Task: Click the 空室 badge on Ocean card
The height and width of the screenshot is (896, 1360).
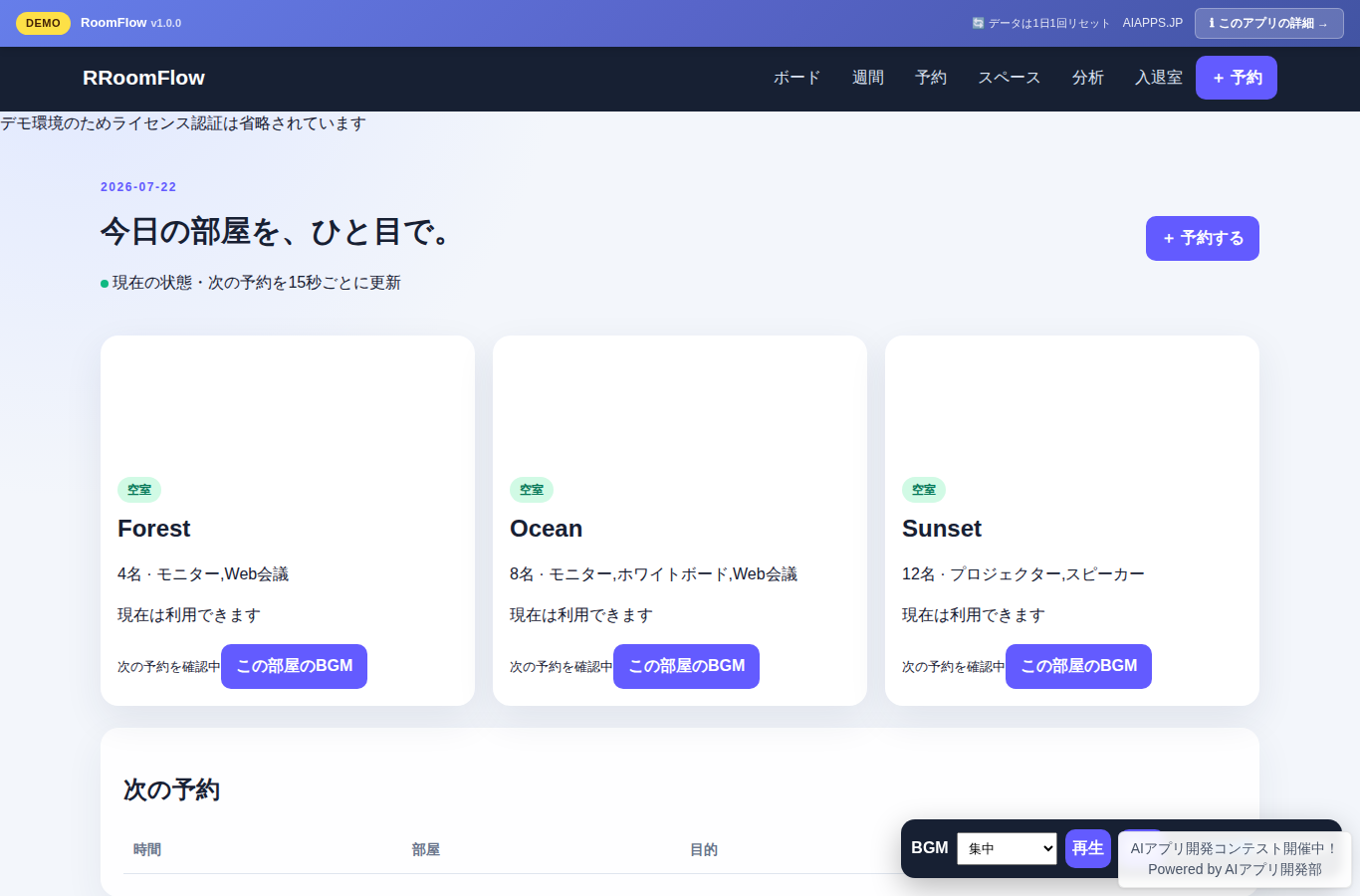Action: (x=532, y=490)
